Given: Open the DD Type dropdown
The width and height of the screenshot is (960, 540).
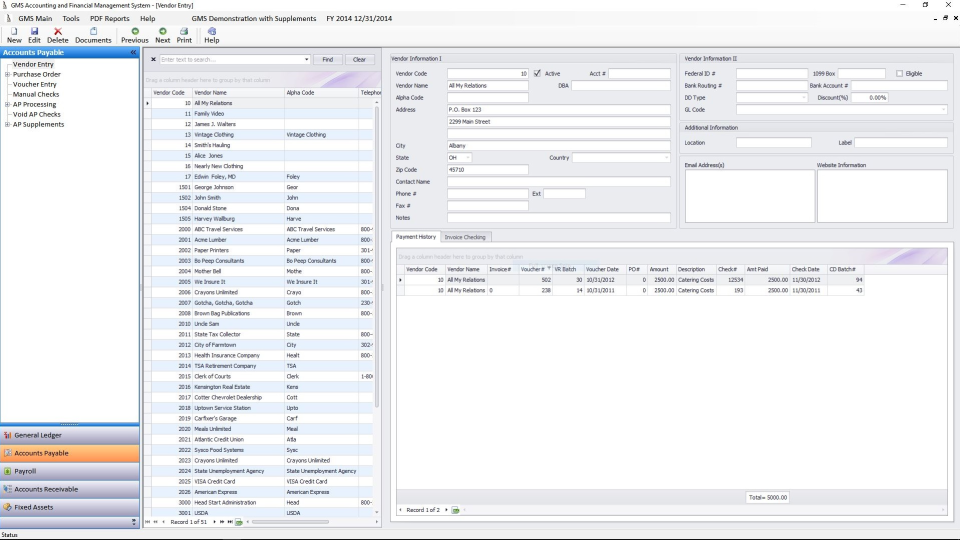Looking at the screenshot, I should (x=803, y=98).
